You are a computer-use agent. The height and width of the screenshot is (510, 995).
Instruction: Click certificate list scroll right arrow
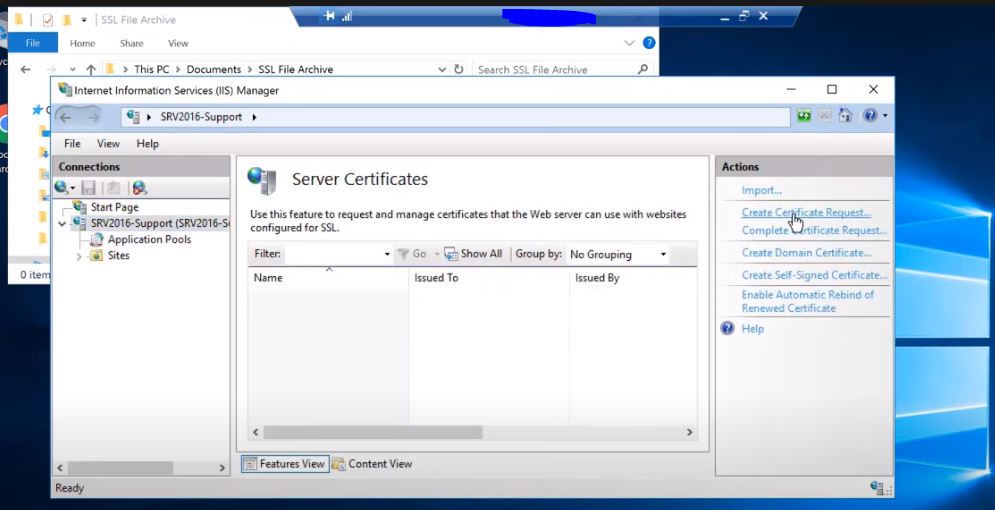(x=689, y=432)
